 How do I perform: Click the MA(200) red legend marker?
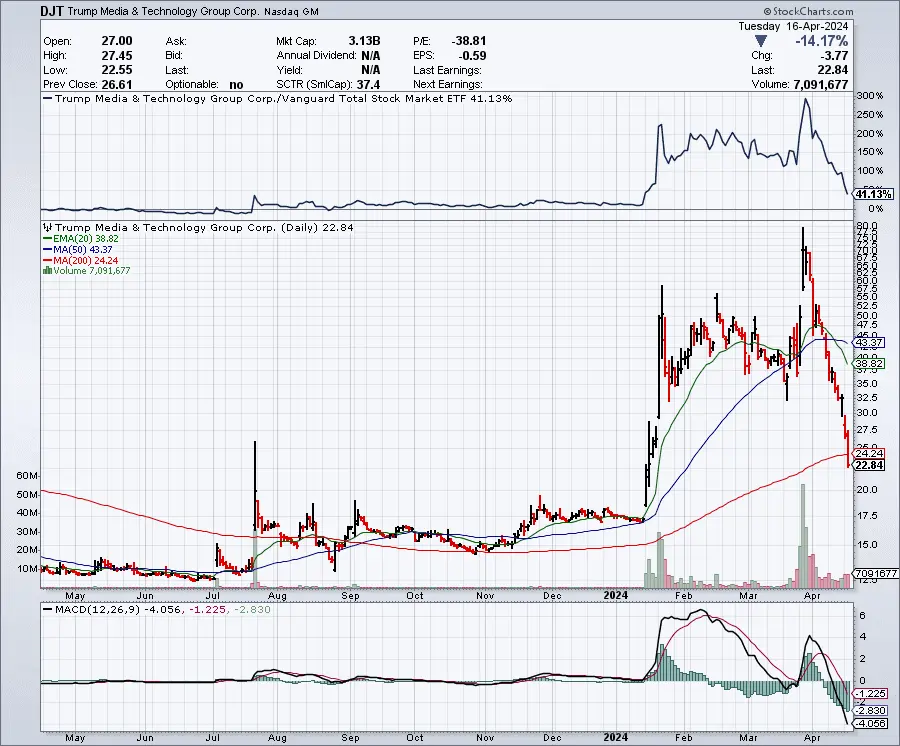[x=44, y=260]
